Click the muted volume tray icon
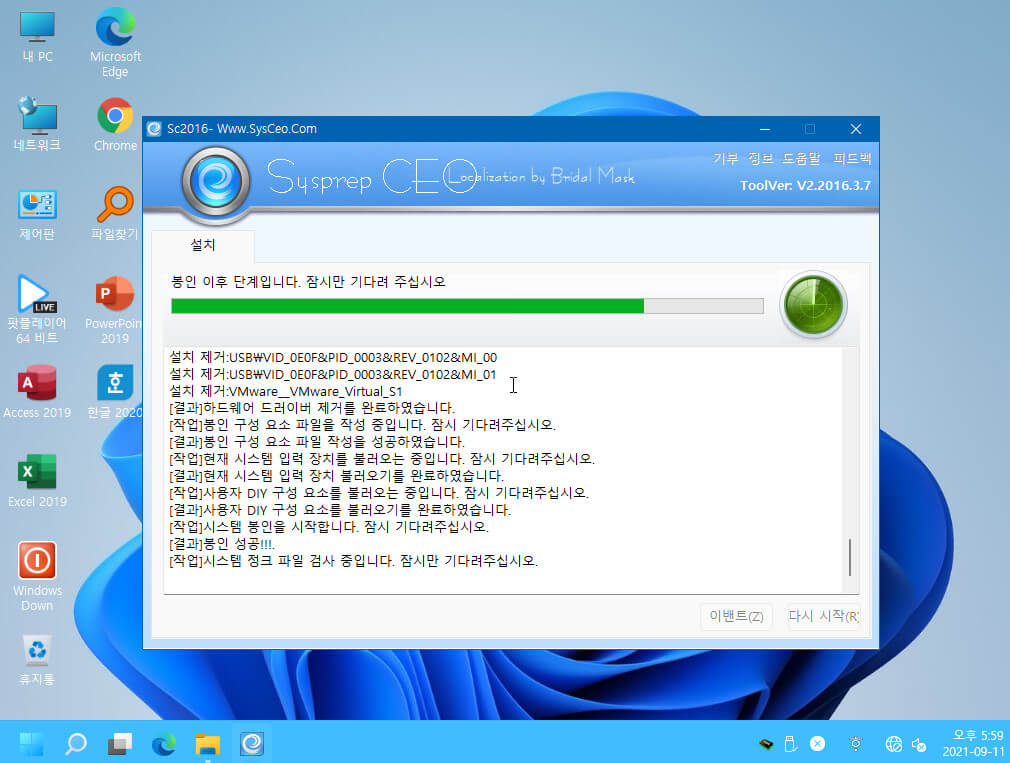Screen dimensions: 1010x763 [x=919, y=744]
